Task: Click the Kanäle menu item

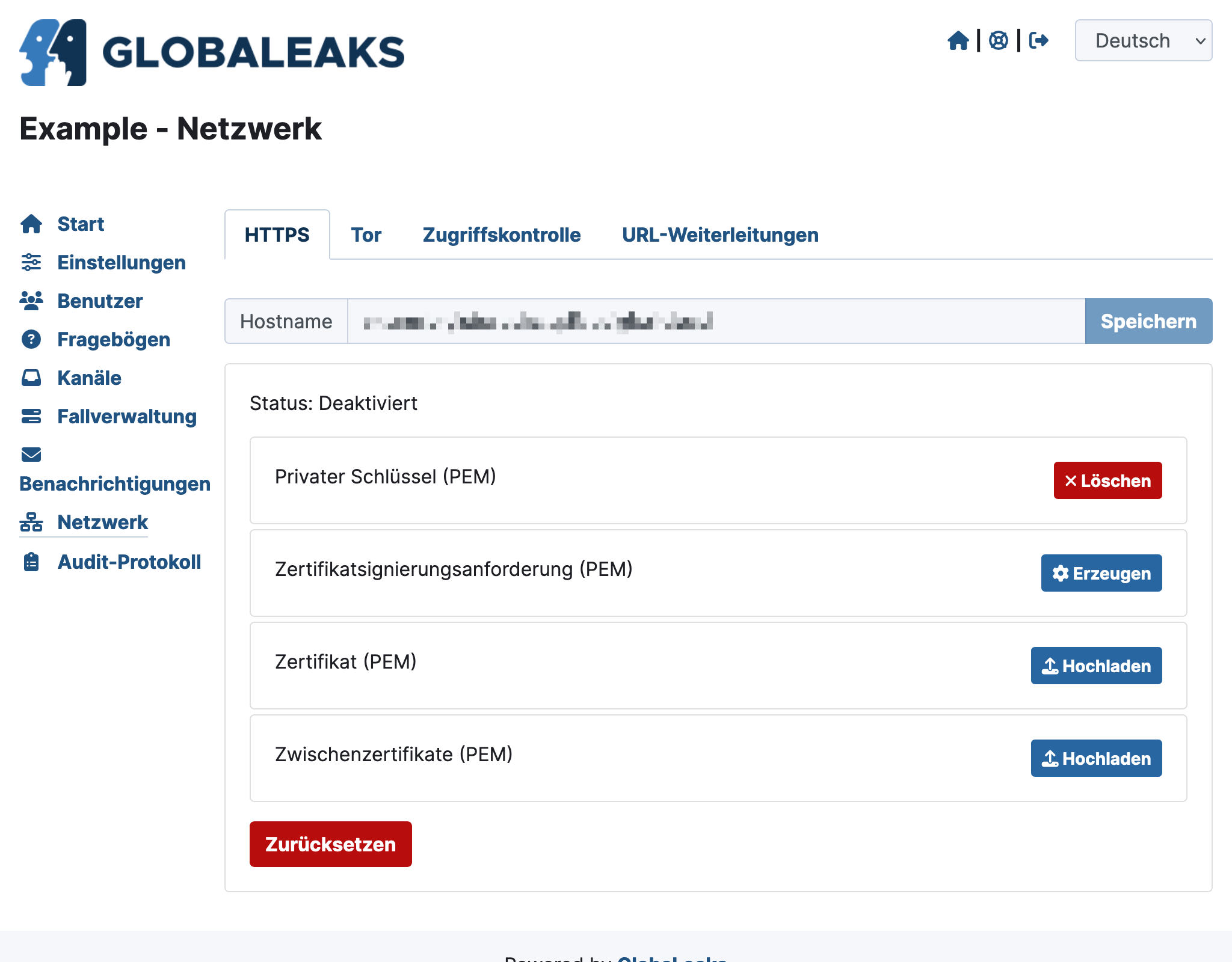Action: pos(90,378)
